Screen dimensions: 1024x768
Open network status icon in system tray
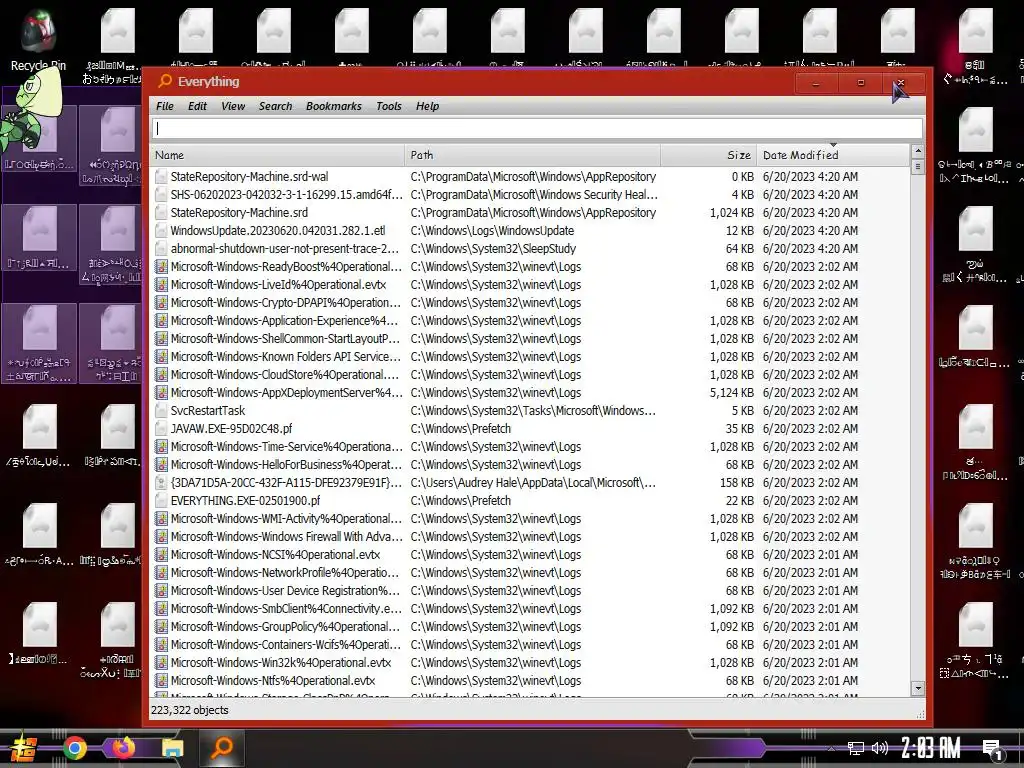[x=856, y=748]
